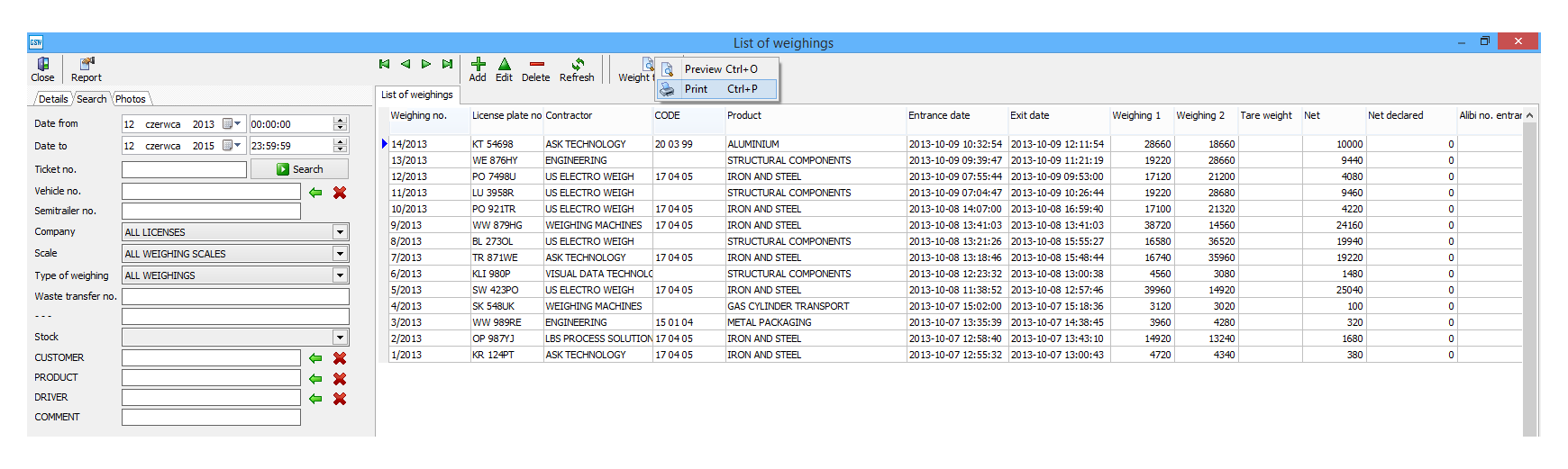Open the Date from calendar picker

click(232, 124)
